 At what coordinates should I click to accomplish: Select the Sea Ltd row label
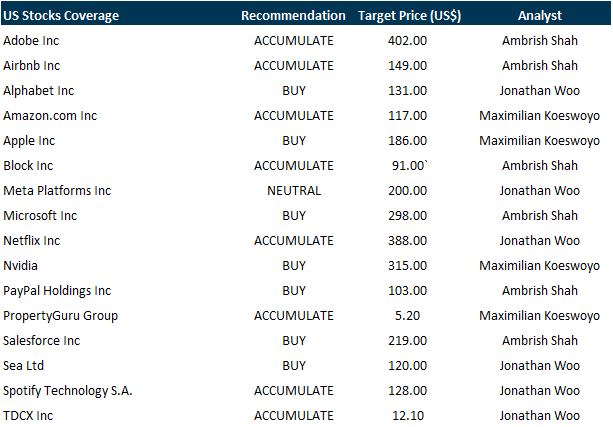click(x=24, y=365)
